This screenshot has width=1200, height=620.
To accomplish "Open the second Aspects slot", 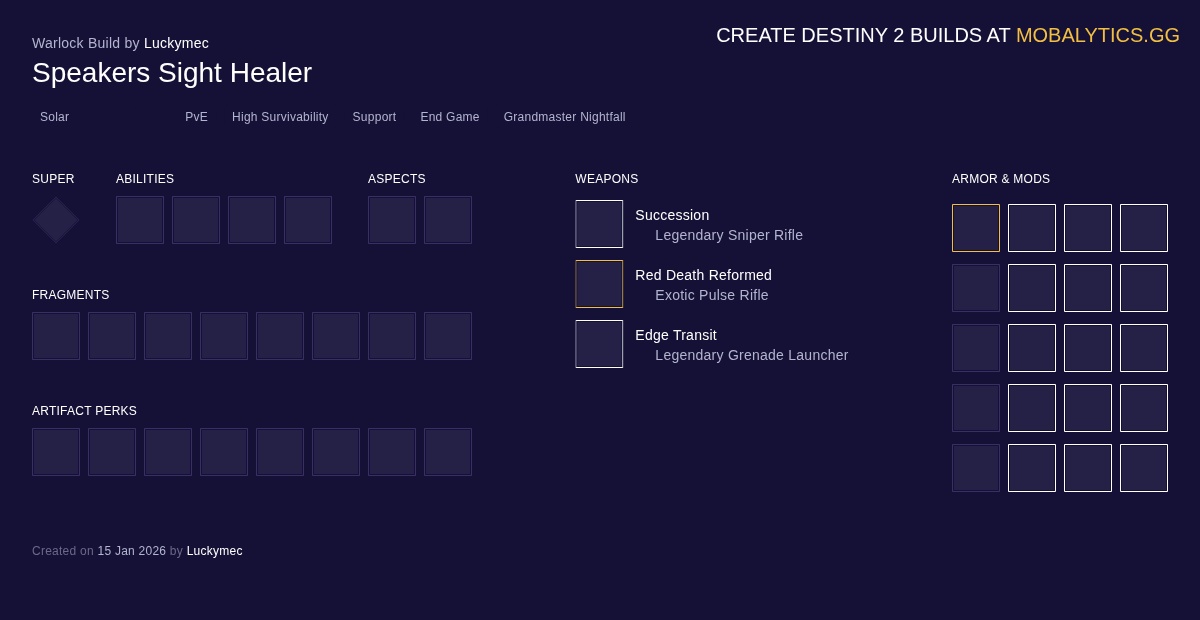I will pyautogui.click(x=448, y=220).
